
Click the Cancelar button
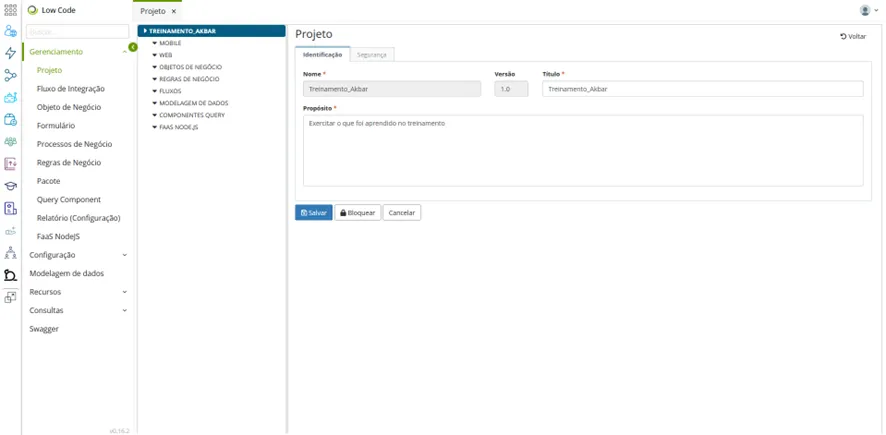(x=402, y=213)
